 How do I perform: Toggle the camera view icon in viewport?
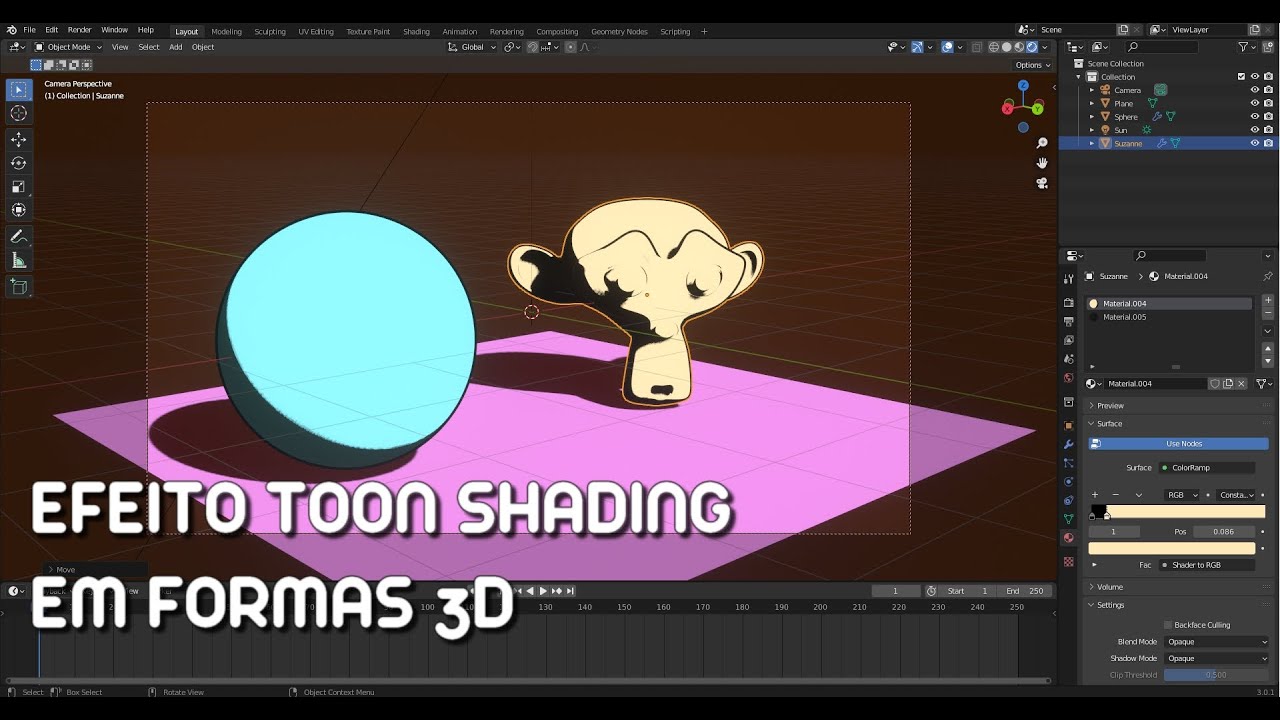(x=1042, y=183)
